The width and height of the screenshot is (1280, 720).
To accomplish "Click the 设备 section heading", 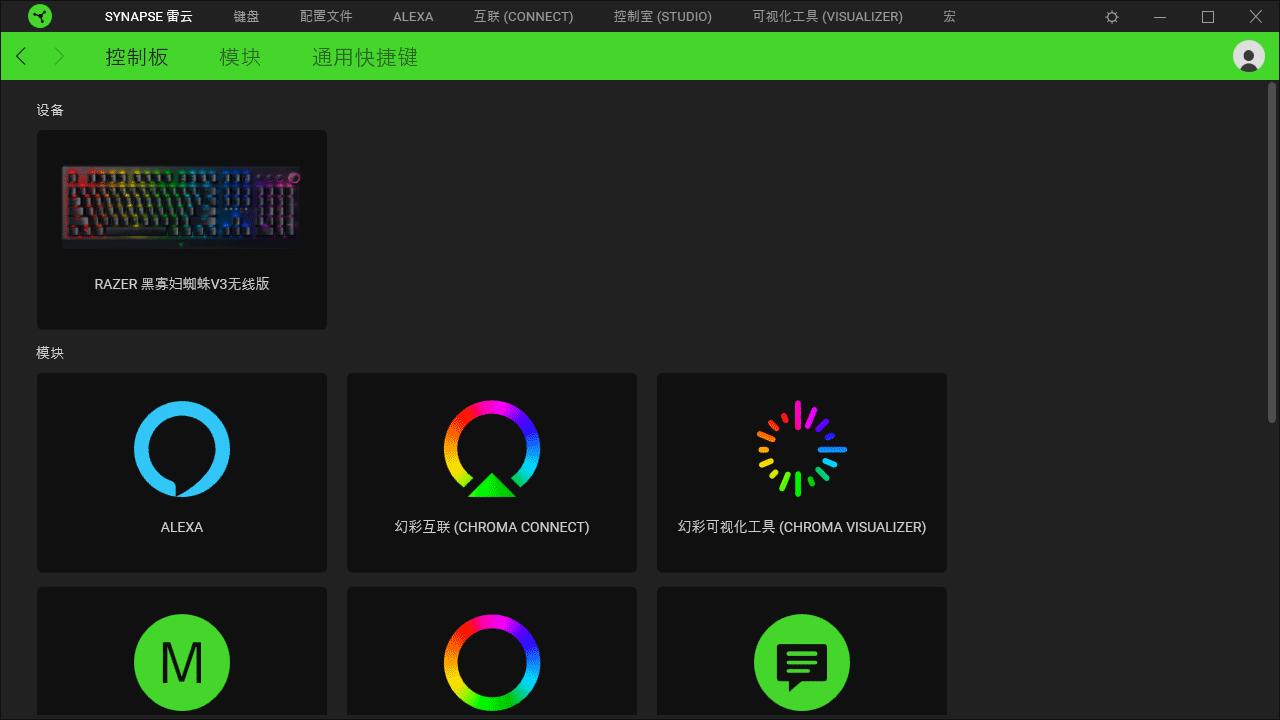I will click(50, 110).
